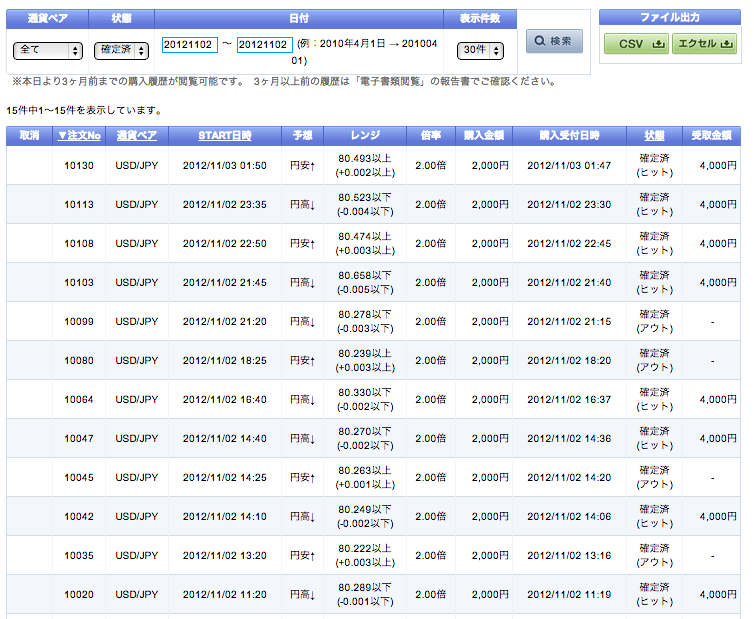754x619 pixels.
Task: Select order number 10113
Action: click(79, 204)
